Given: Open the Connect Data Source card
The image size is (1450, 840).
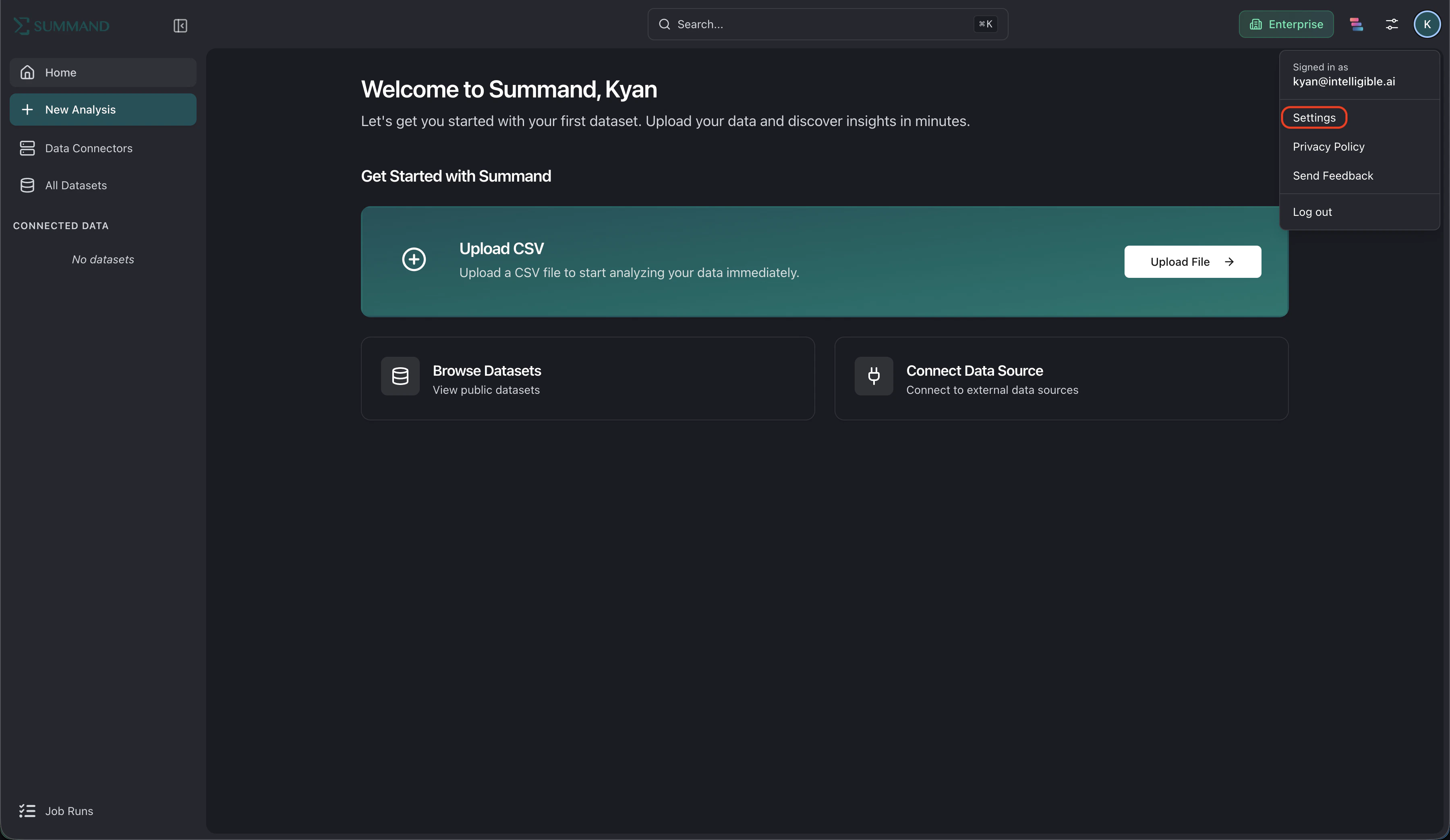Looking at the screenshot, I should 1061,379.
